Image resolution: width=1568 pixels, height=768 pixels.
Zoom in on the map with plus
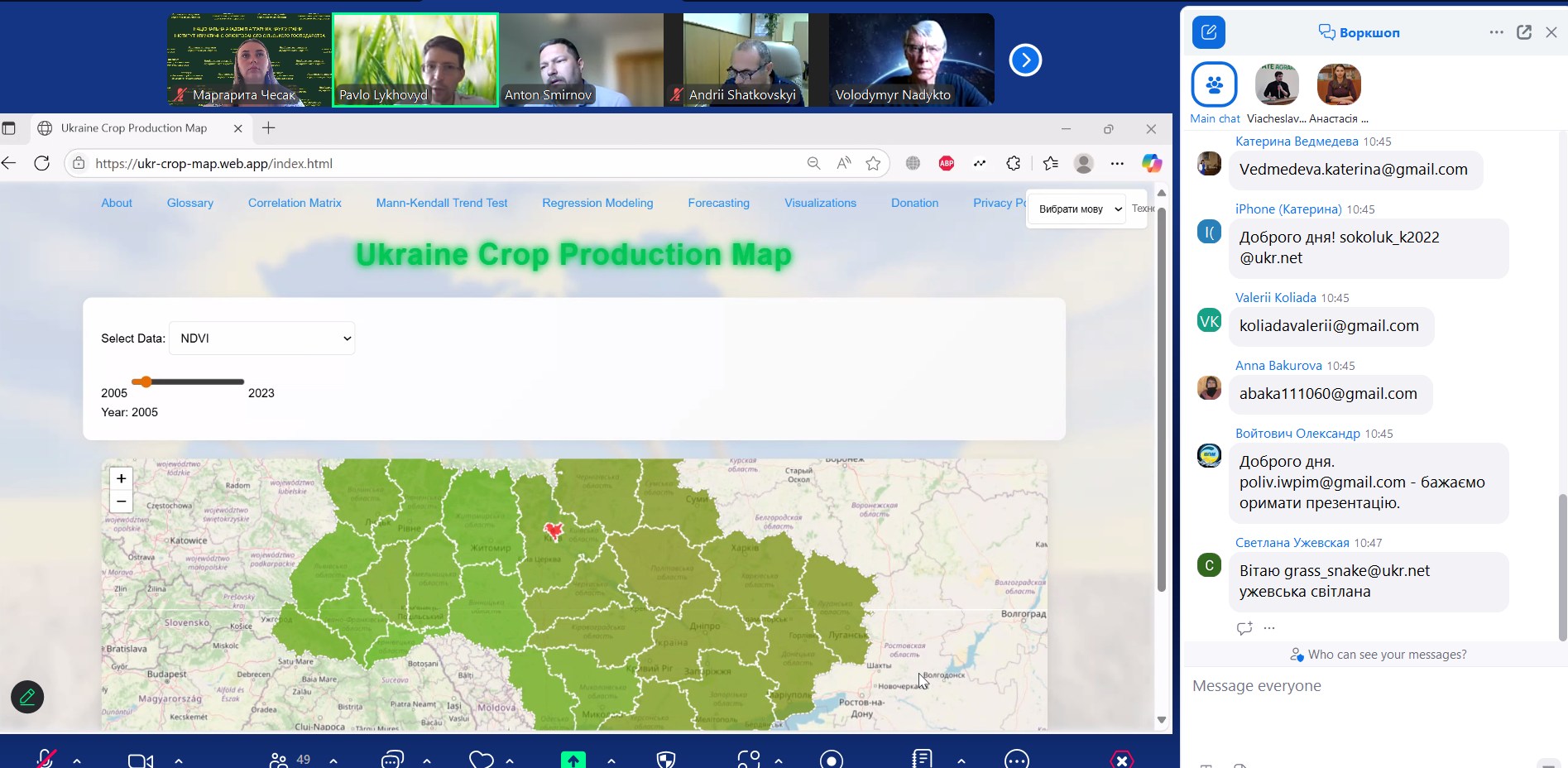121,478
